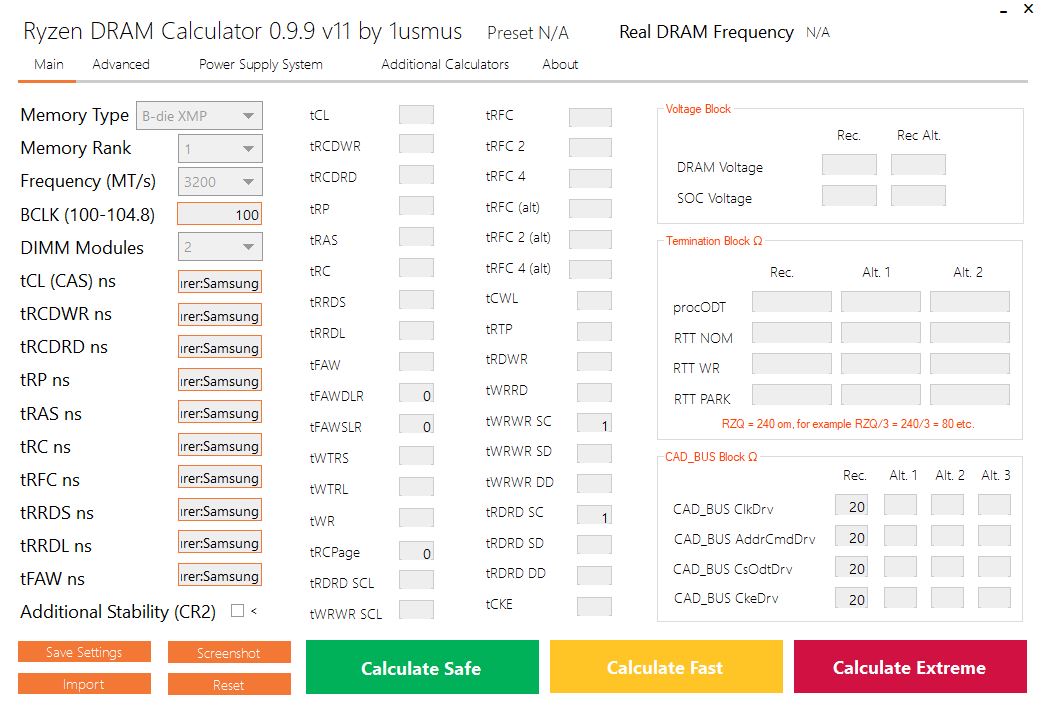Open the About tab
Screen dimensions: 1045x715
560,65
